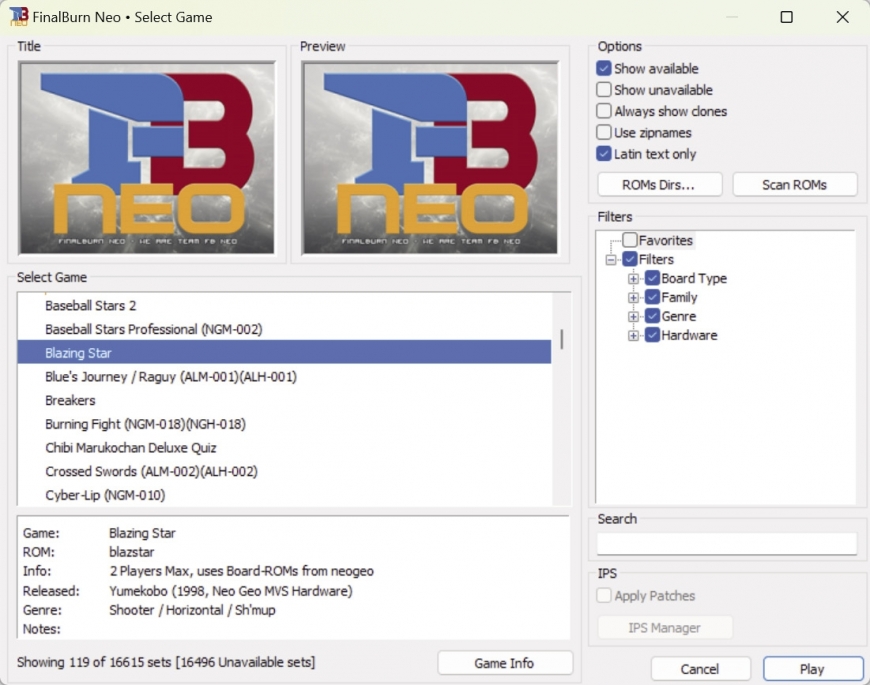Uncheck the Genre filter checkbox
Viewport: 870px width, 685px height.
point(652,316)
